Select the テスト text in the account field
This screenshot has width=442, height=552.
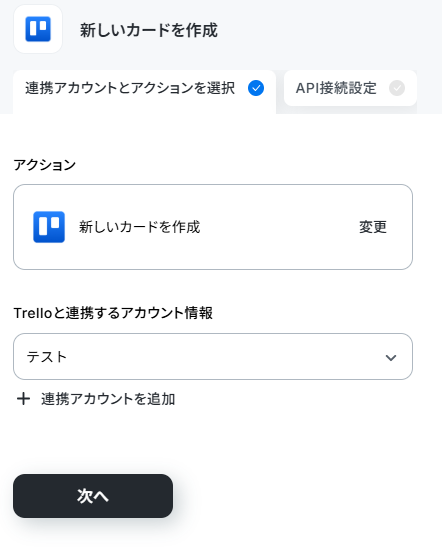coord(46,357)
